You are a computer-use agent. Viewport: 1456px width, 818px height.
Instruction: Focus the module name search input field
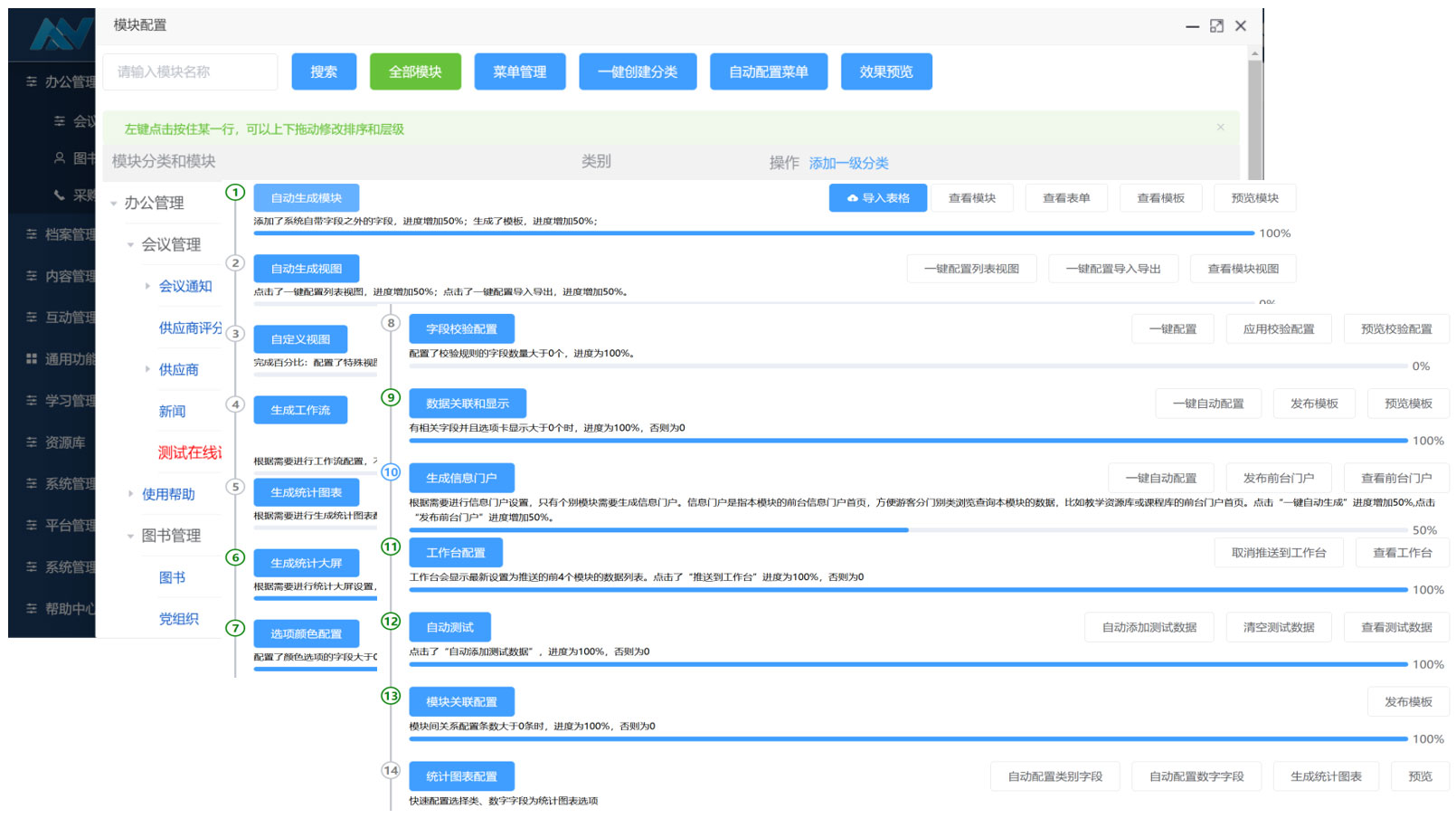tap(190, 71)
